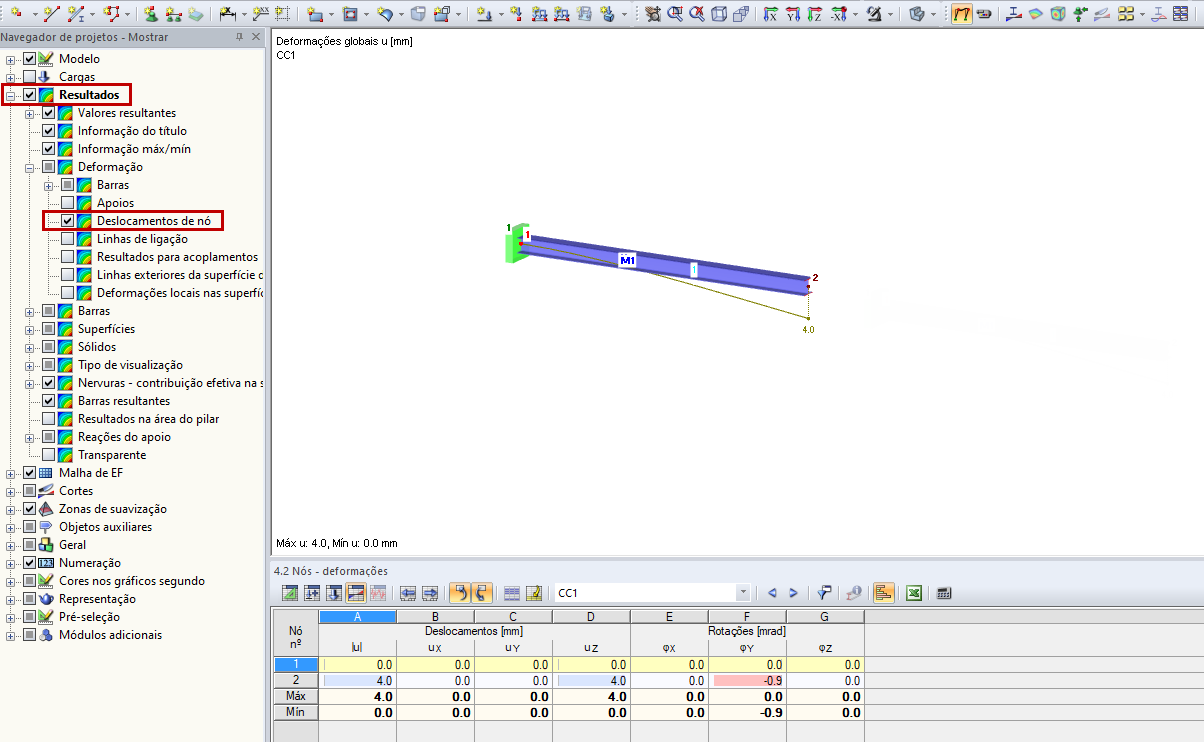Open the CC1 load case dropdown
Viewport: 1204px width, 742px height.
pos(742,592)
